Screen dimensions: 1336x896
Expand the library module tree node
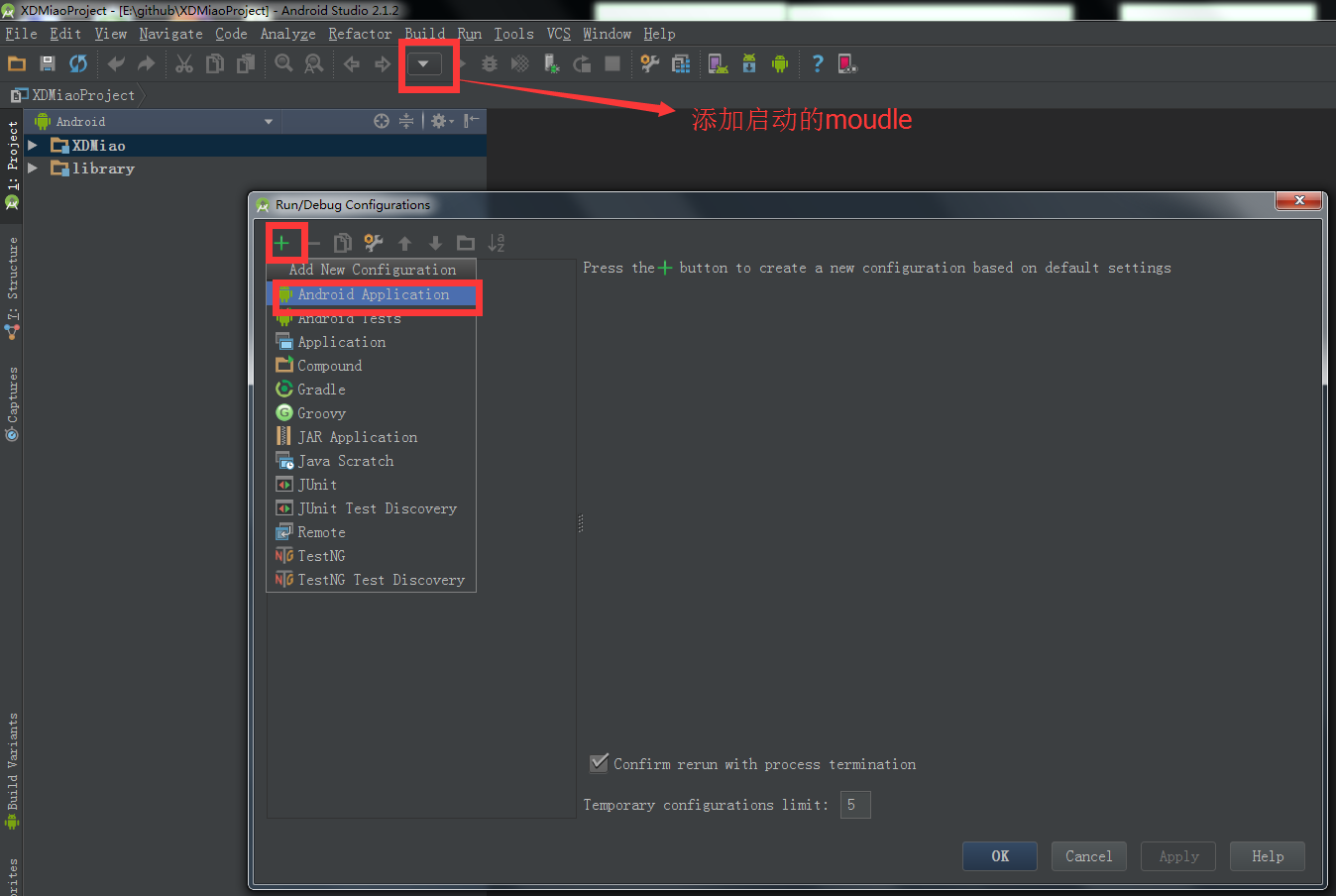click(33, 168)
